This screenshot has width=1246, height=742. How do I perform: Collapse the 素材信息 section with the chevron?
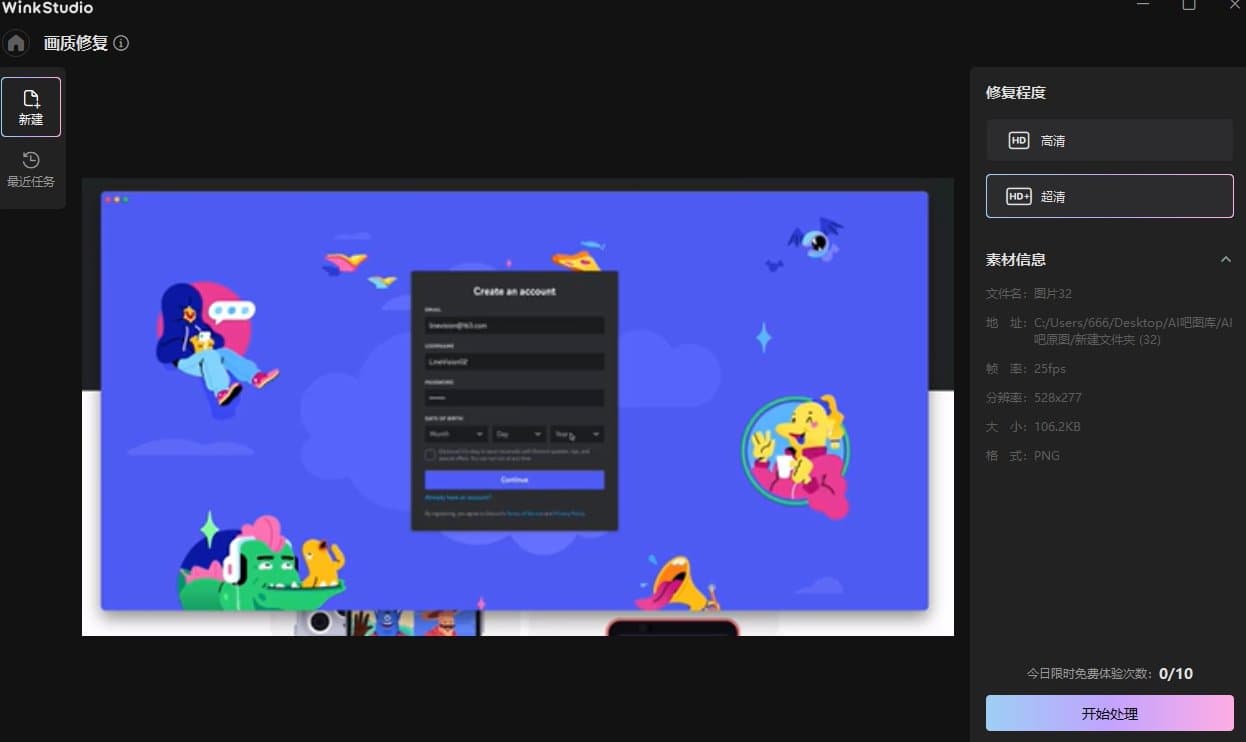point(1225,260)
